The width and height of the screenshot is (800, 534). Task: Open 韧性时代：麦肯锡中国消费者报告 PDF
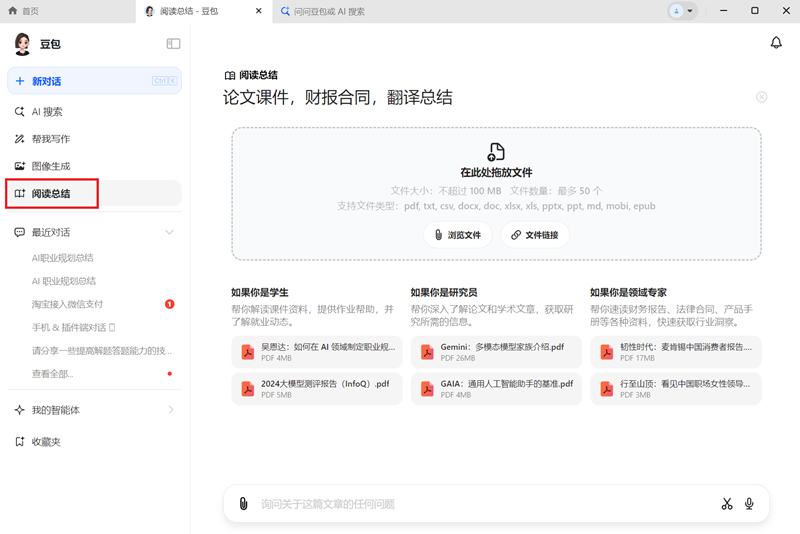point(676,352)
